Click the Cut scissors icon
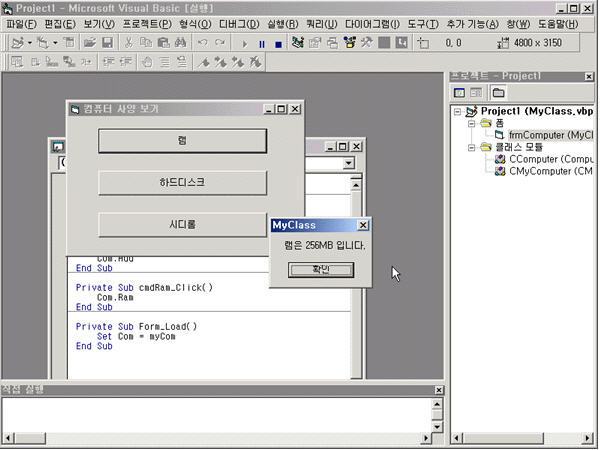The image size is (600, 450). (x=129, y=43)
